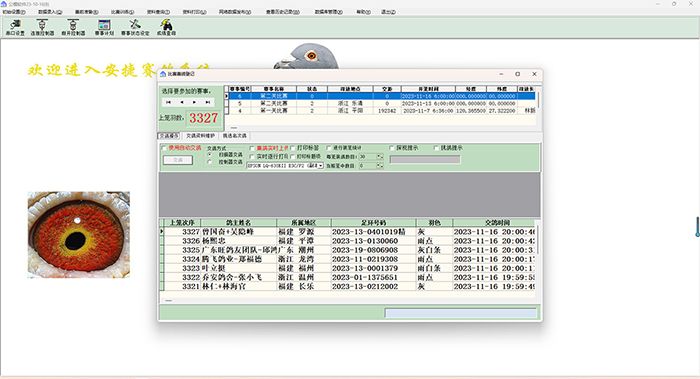Screen dimensions: 700x379
Task: Select pigeon row 3322 浙江 温州
Action: [x=350, y=277]
